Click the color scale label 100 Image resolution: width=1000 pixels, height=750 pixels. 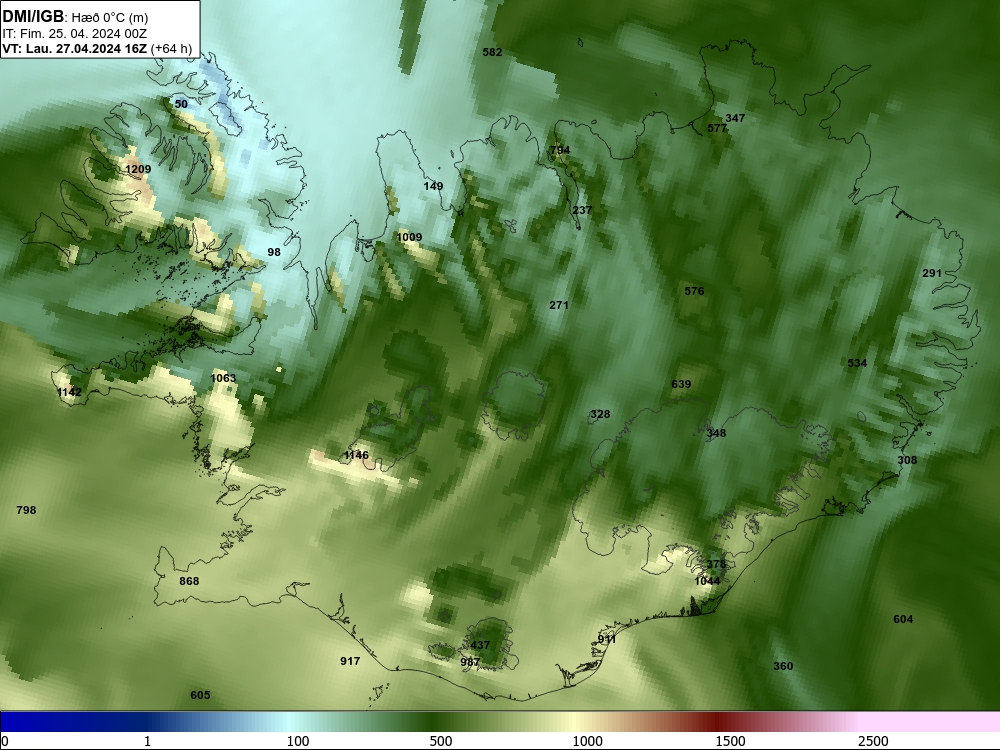[x=297, y=741]
